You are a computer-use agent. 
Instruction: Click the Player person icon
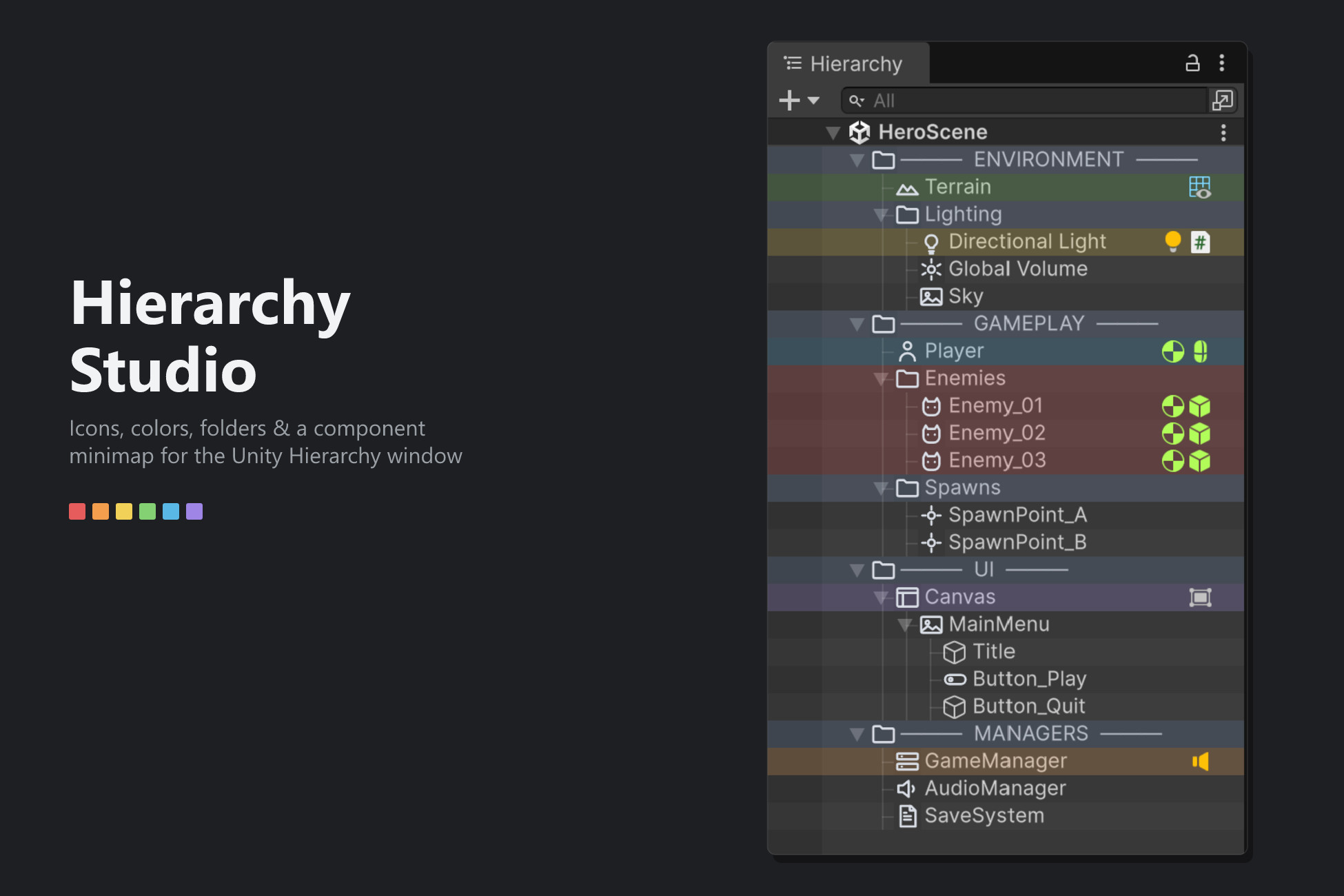pyautogui.click(x=907, y=352)
